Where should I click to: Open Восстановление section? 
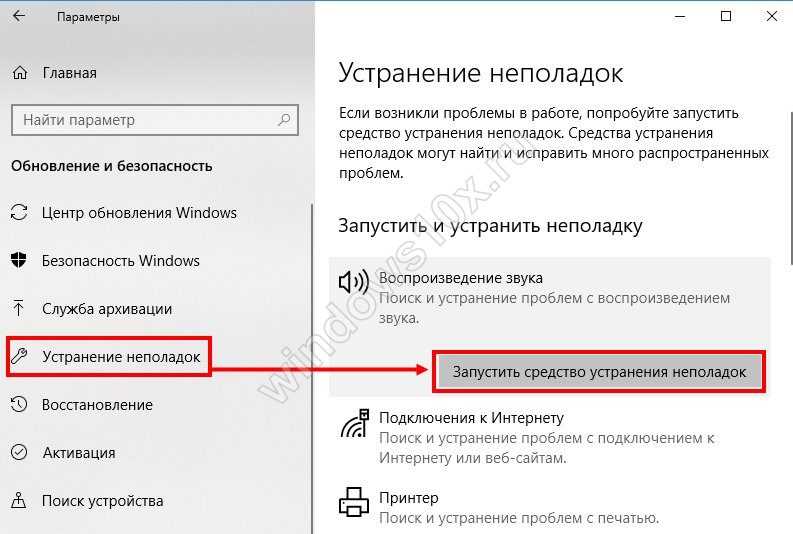click(97, 405)
